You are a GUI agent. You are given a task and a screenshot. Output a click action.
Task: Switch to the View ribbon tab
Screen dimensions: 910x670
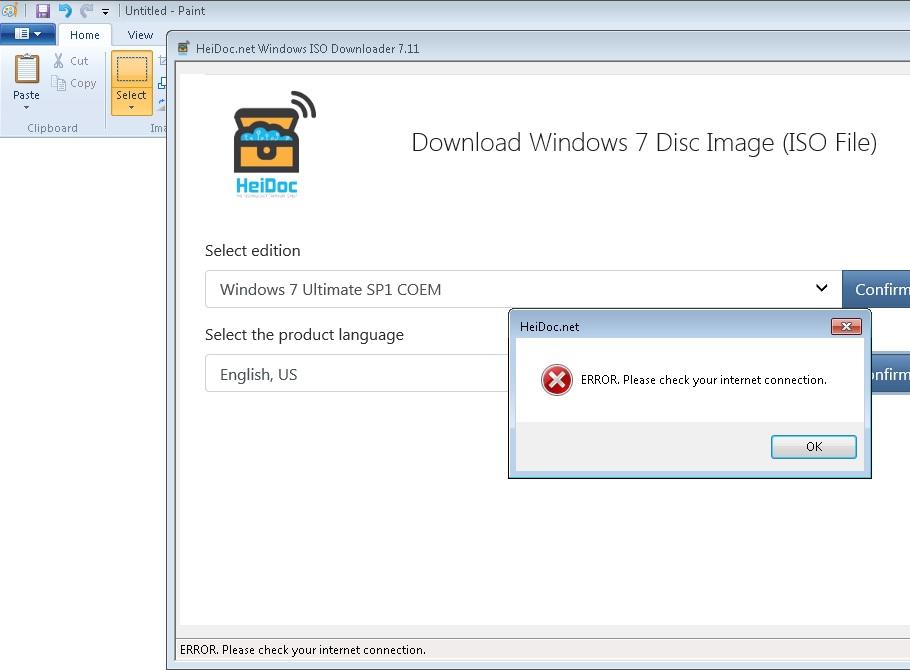pos(140,35)
